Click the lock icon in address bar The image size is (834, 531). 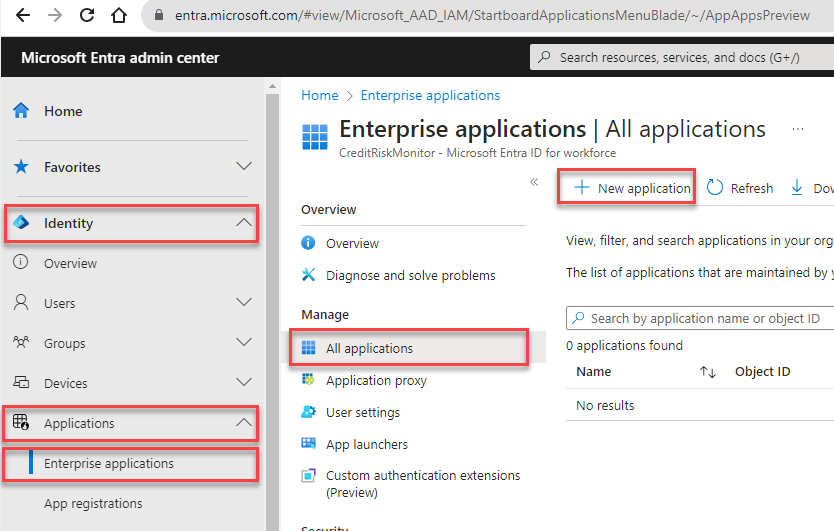[159, 15]
